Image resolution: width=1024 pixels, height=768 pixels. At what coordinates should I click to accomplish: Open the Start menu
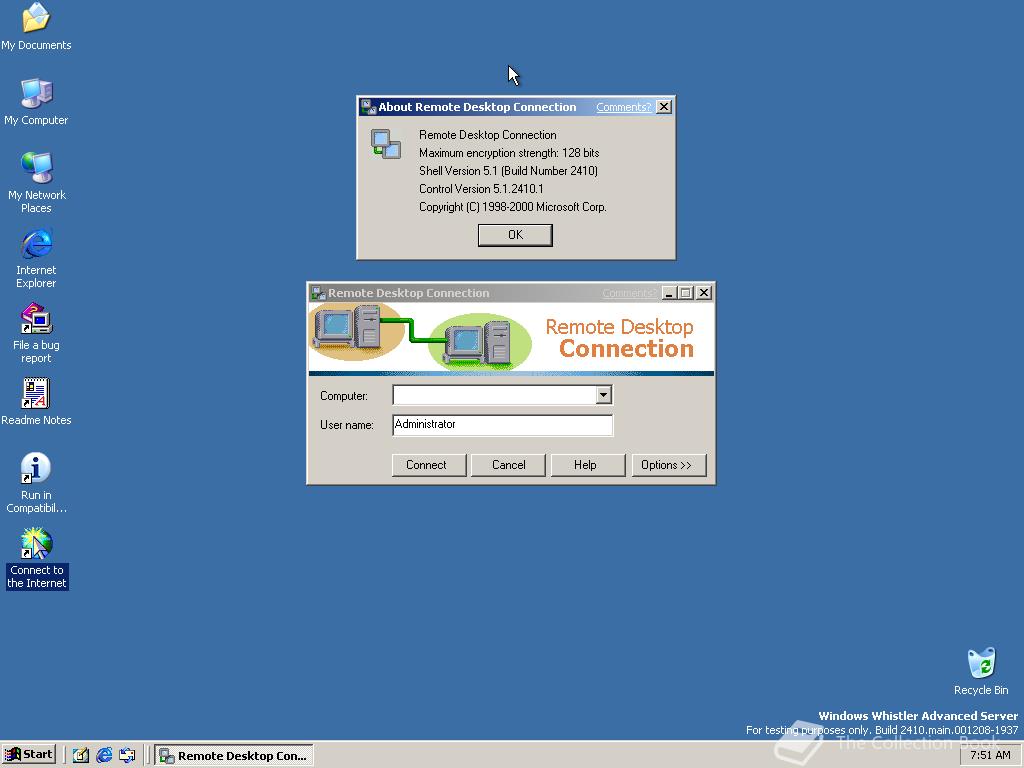[29, 754]
